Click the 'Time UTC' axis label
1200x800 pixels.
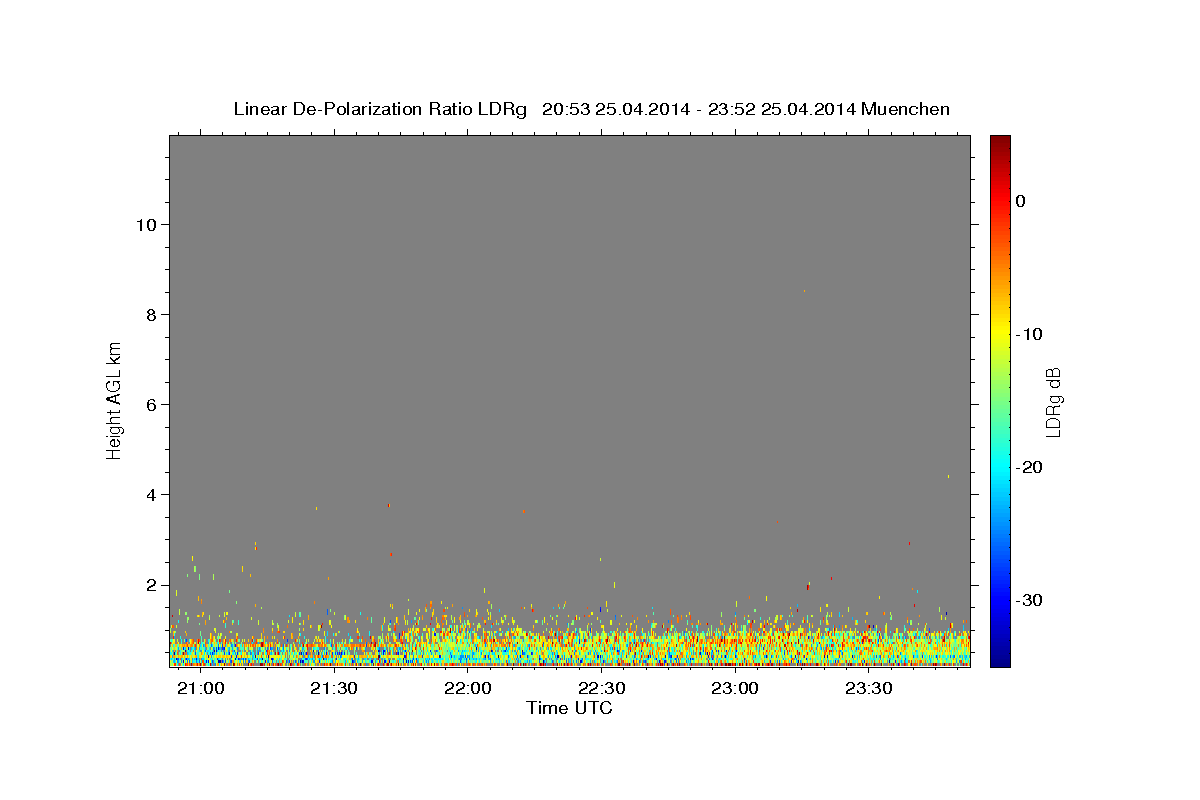569,708
